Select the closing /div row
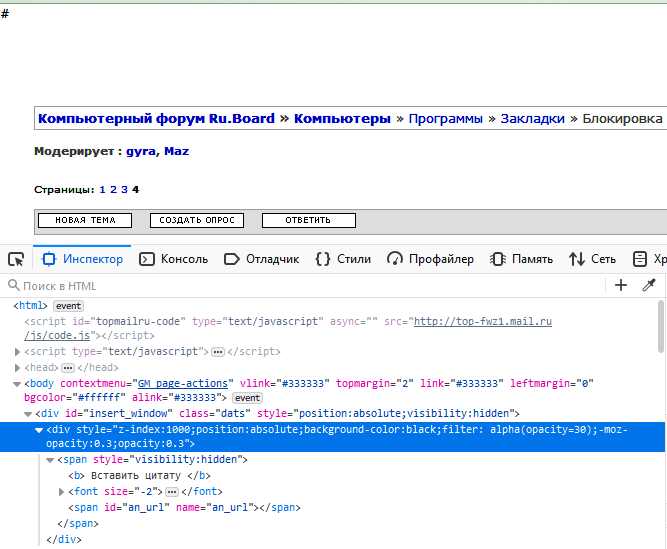667x549 pixels. (x=332, y=540)
